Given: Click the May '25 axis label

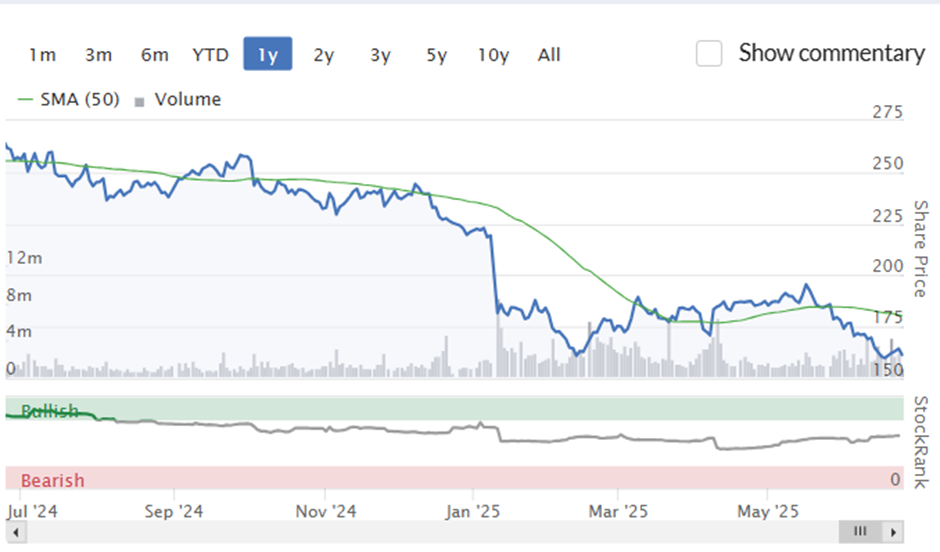Looking at the screenshot, I should tap(768, 511).
